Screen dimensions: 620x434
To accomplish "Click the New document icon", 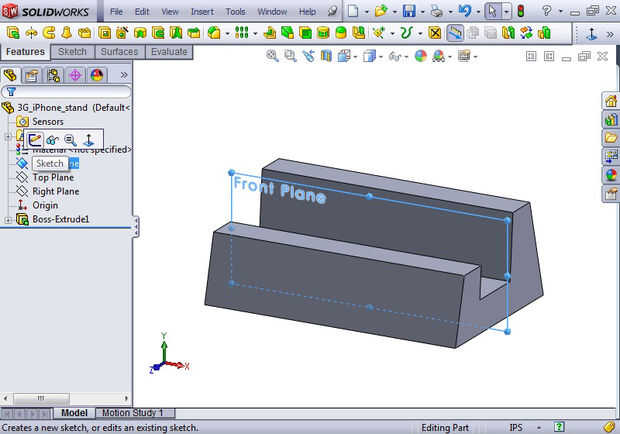I will 353,11.
